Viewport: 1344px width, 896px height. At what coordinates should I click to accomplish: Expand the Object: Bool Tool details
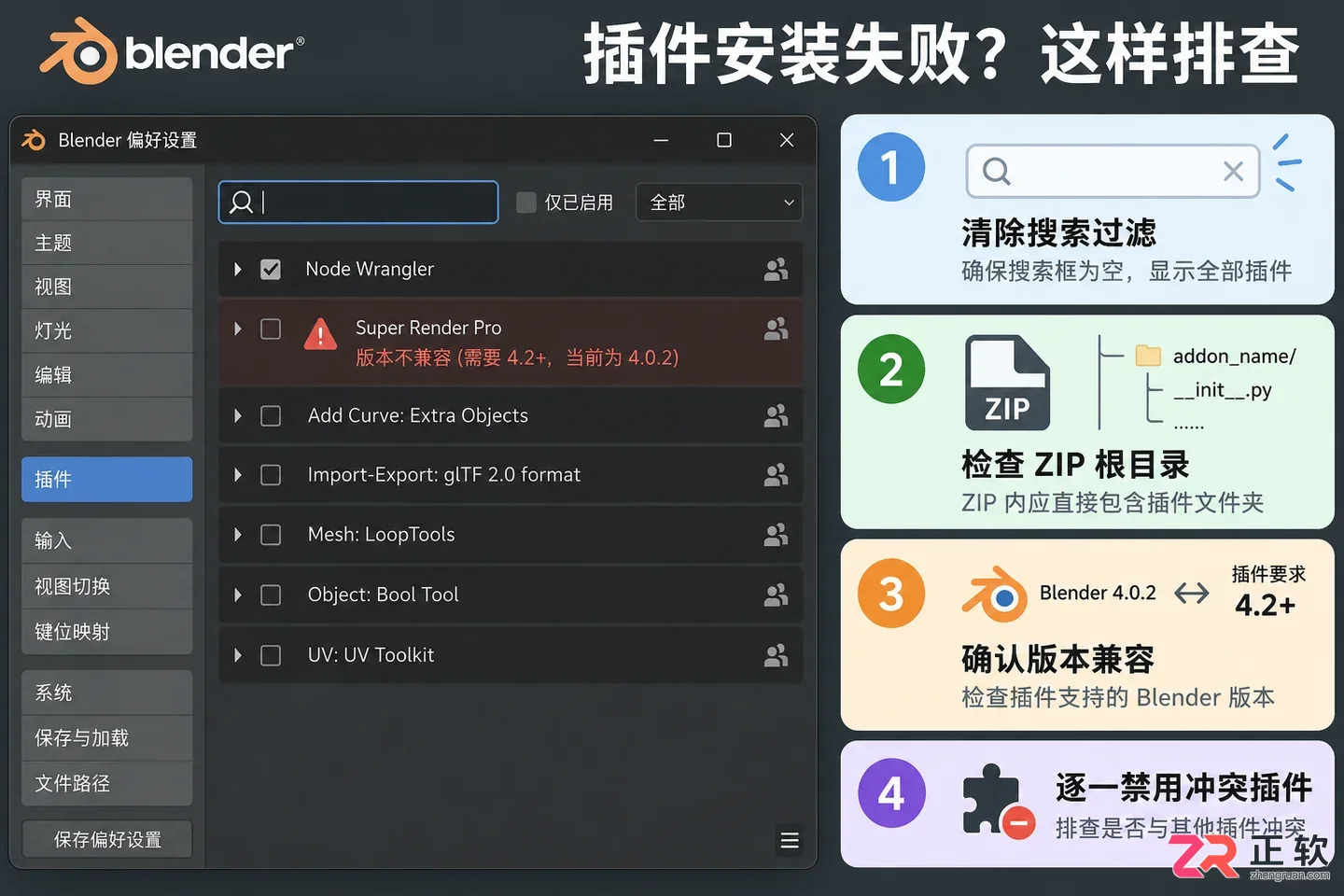238,595
